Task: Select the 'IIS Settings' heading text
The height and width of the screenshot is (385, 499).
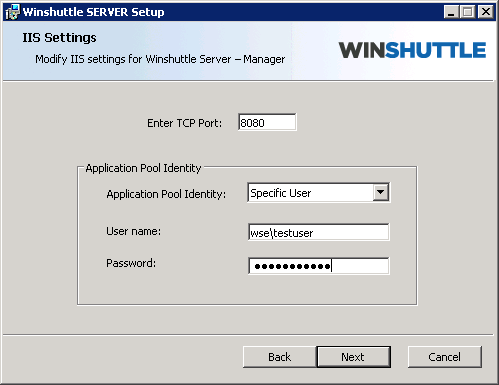Action: (x=59, y=37)
